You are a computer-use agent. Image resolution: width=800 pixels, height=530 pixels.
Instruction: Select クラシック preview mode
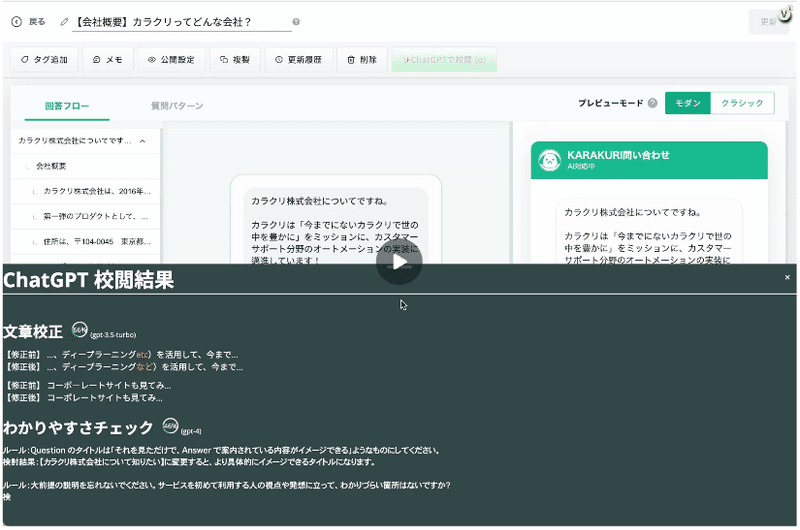click(742, 103)
